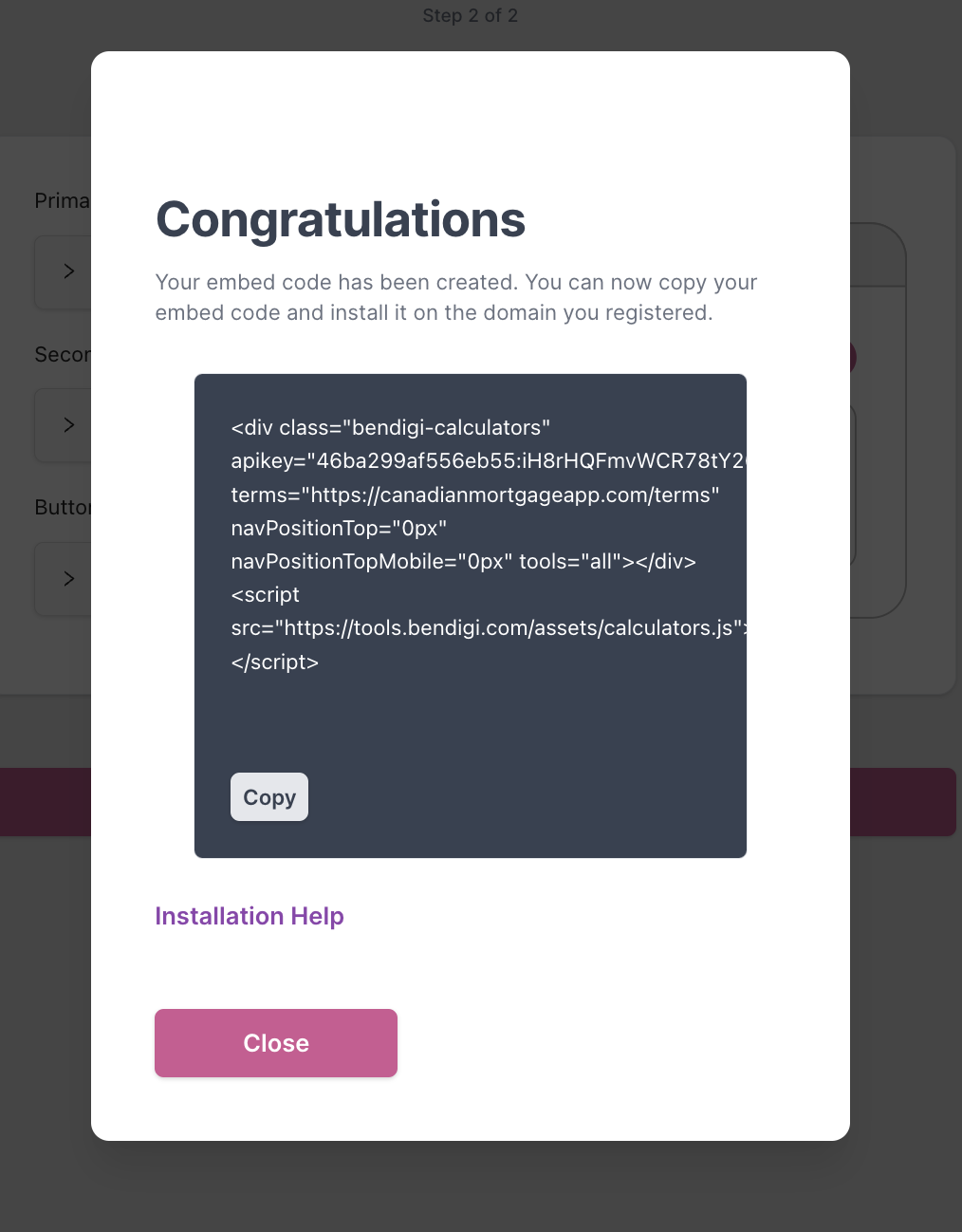Click the pink circle at dialog's right edge
This screenshot has height=1232, width=962.
[x=853, y=358]
